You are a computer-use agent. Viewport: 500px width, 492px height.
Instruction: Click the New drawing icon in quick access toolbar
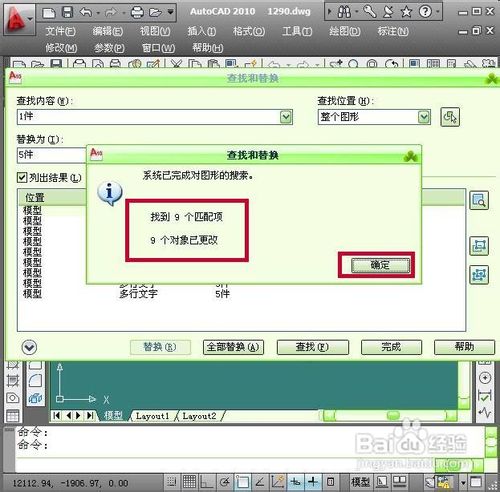click(49, 13)
